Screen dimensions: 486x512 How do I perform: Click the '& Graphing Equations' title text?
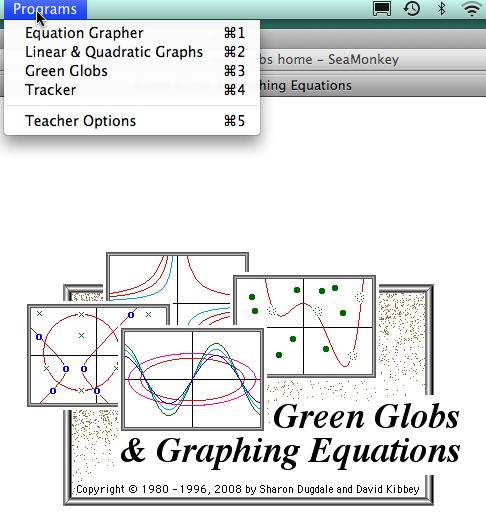[290, 452]
